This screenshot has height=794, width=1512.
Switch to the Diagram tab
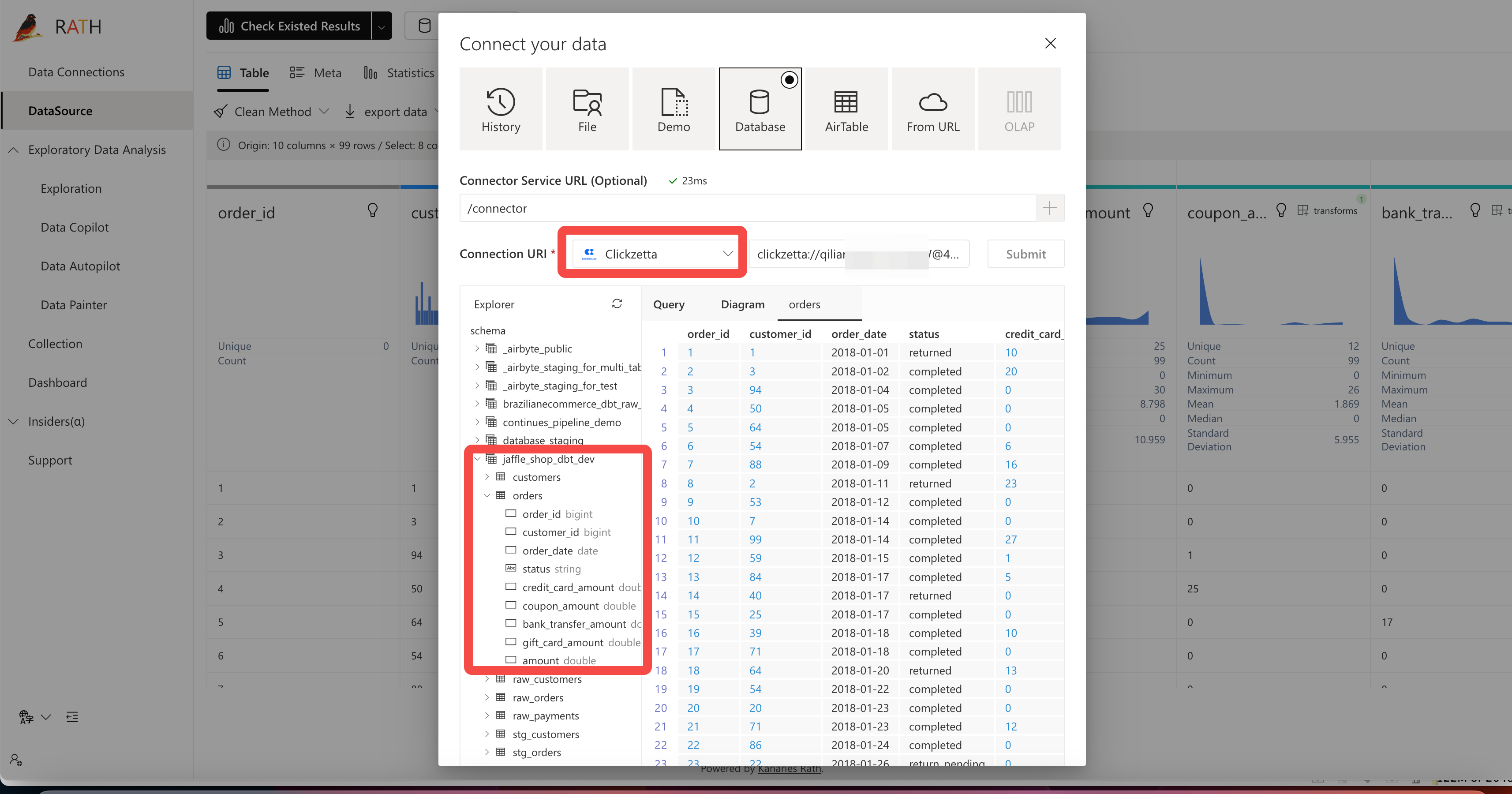pyautogui.click(x=742, y=304)
